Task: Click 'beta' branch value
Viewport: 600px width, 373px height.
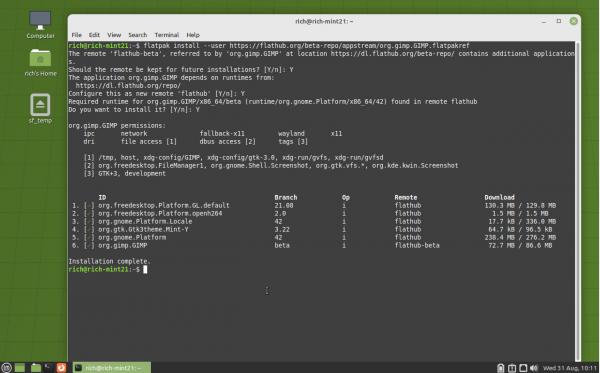Action: click(282, 246)
